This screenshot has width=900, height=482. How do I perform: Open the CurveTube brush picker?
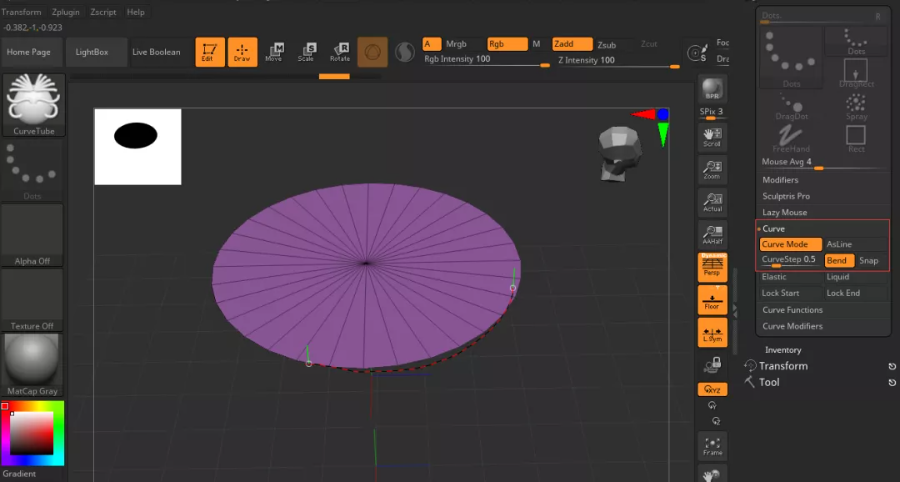(34, 105)
